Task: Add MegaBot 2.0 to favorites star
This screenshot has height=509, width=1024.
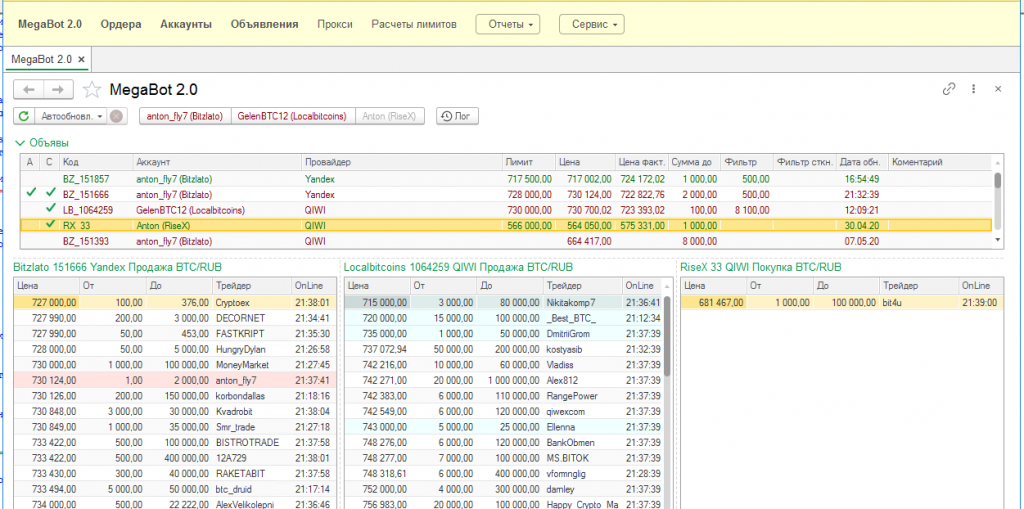Action: click(93, 90)
